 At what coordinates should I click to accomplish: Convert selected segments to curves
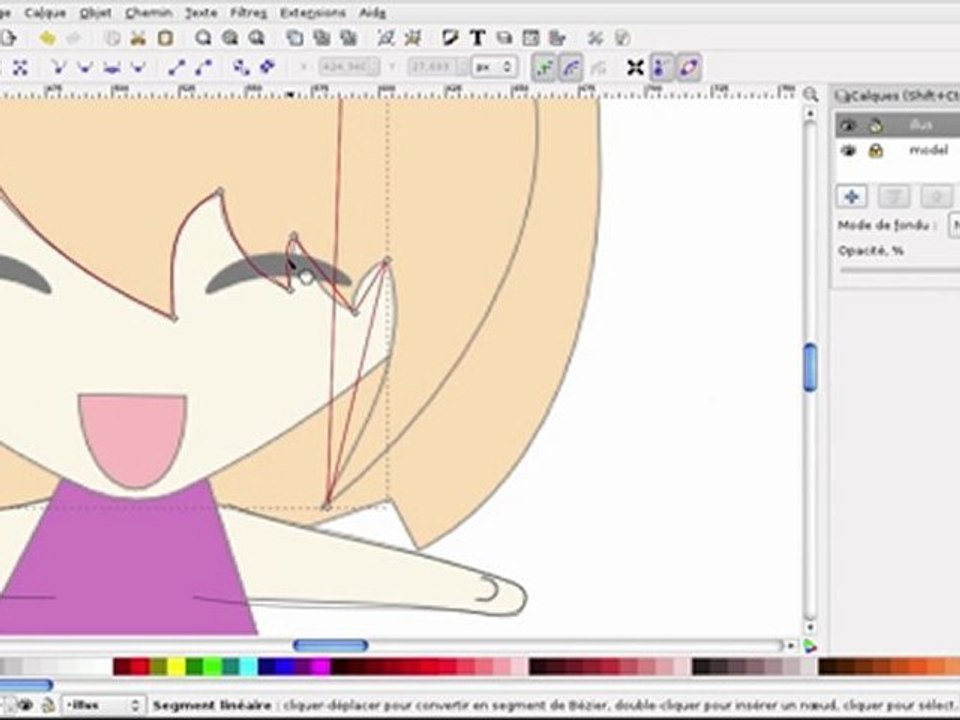coord(203,67)
